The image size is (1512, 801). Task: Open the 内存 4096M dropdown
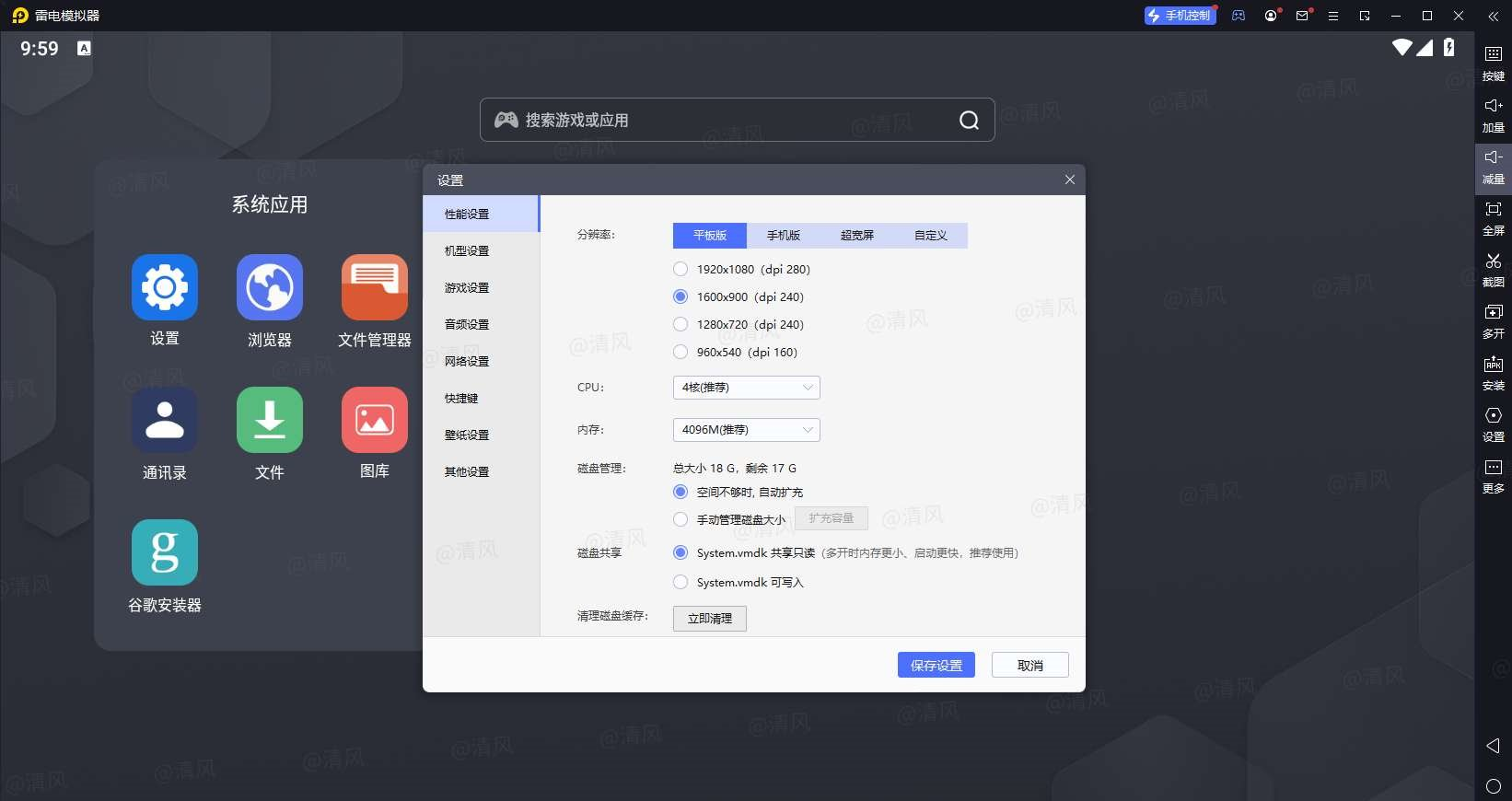pos(746,430)
